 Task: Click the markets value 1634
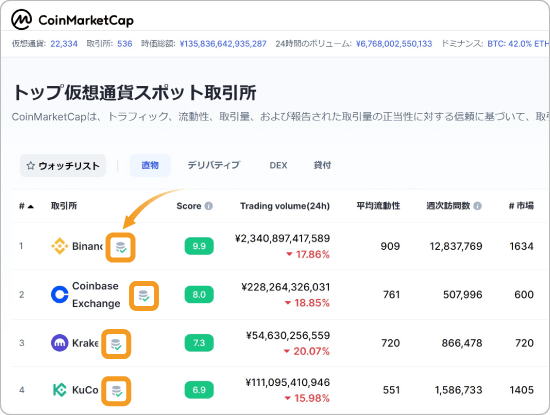point(522,246)
